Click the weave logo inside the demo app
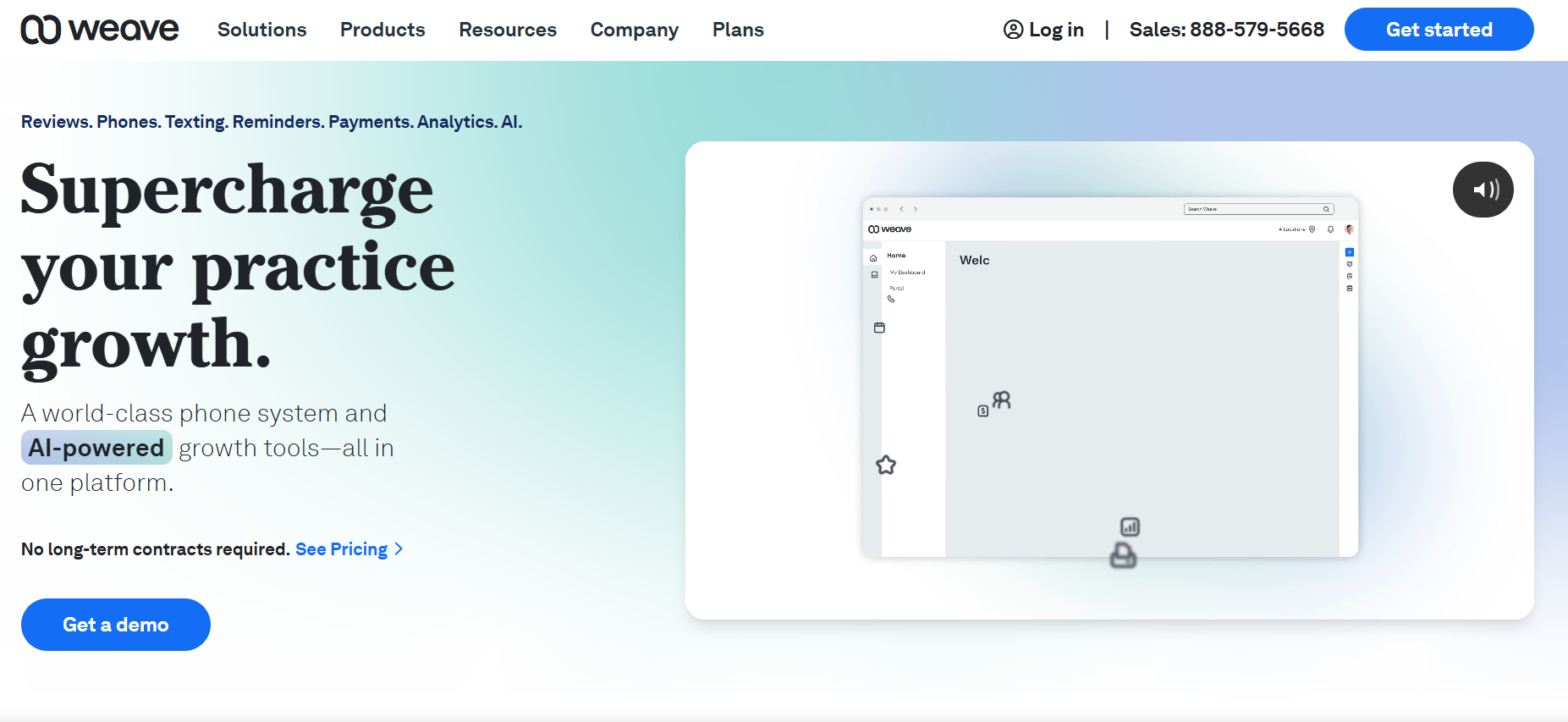The width and height of the screenshot is (1568, 722). 890,229
